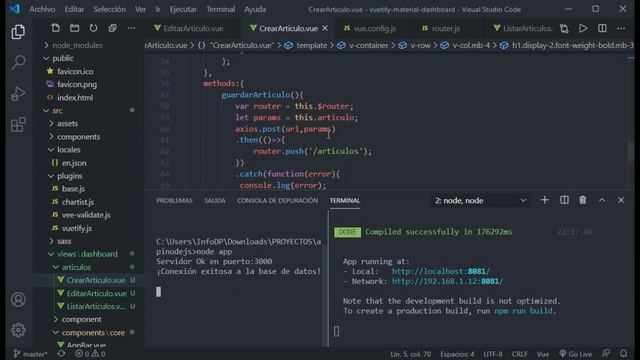Open the Extensions view
640x360 pixels.
(18, 124)
